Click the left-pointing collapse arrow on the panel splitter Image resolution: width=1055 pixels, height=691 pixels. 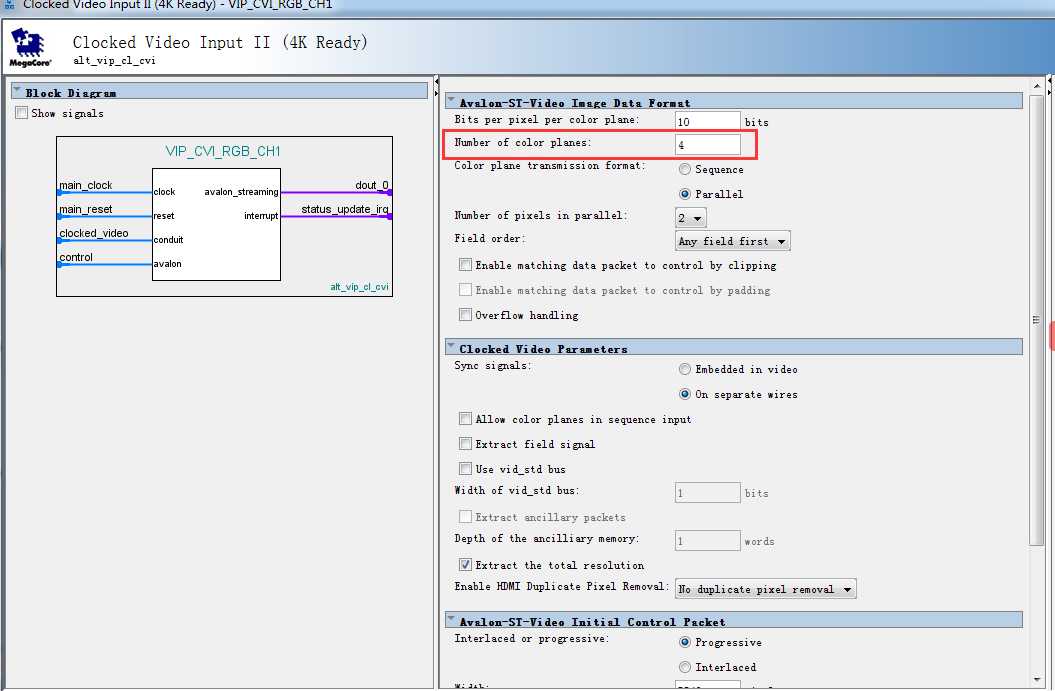437,82
